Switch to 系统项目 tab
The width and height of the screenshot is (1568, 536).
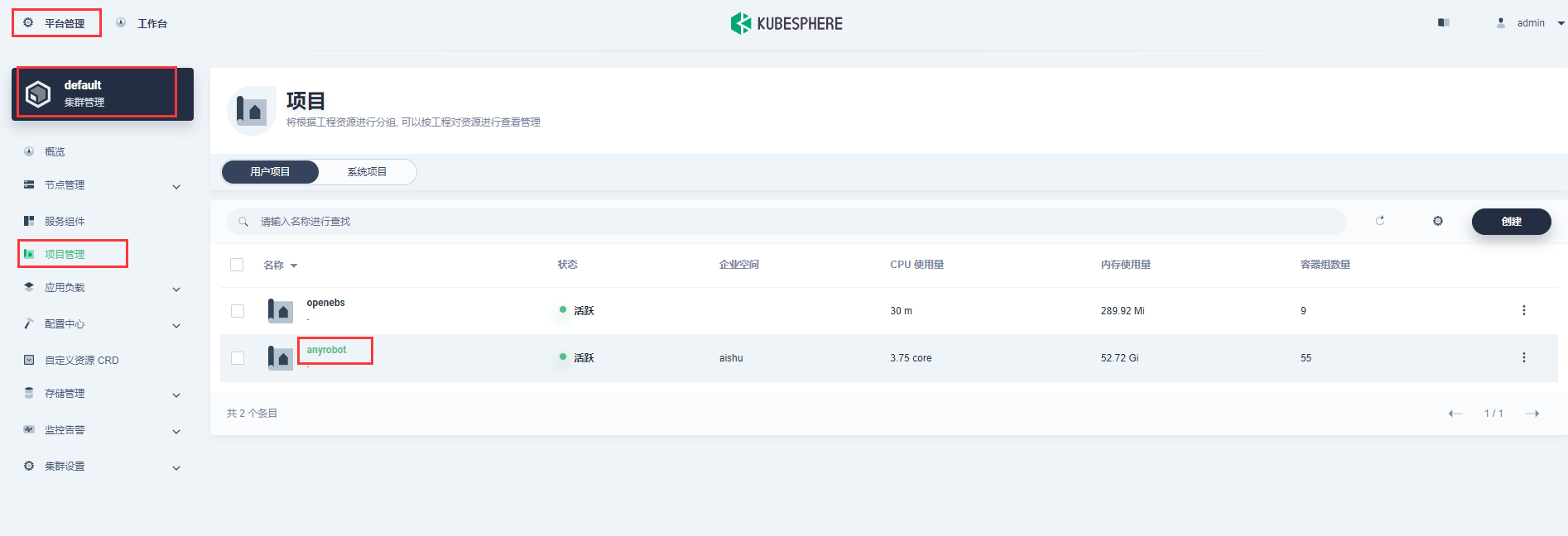click(x=367, y=172)
